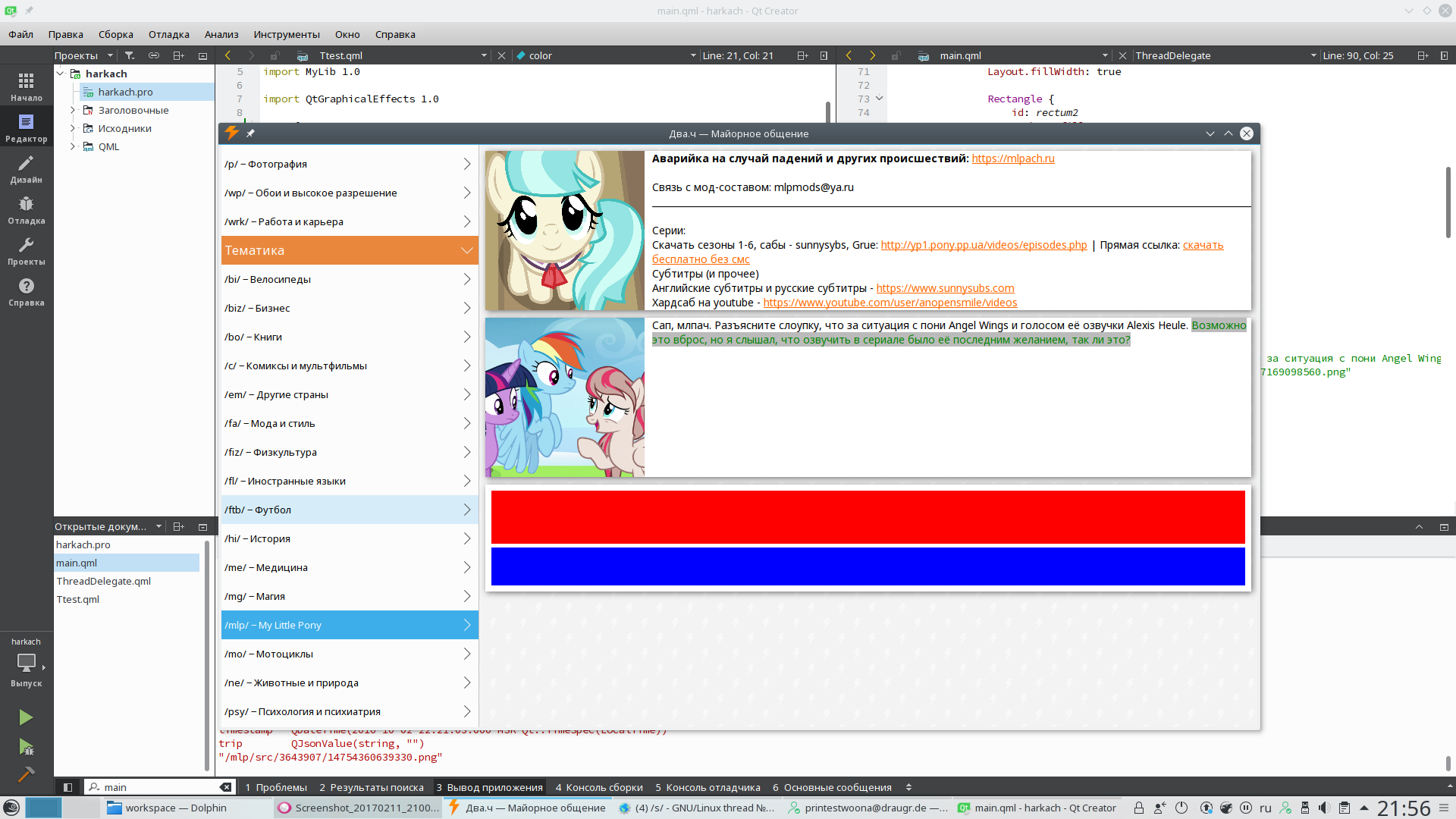Open the Результаты поиска tab
1456x819 pixels.
(x=372, y=787)
